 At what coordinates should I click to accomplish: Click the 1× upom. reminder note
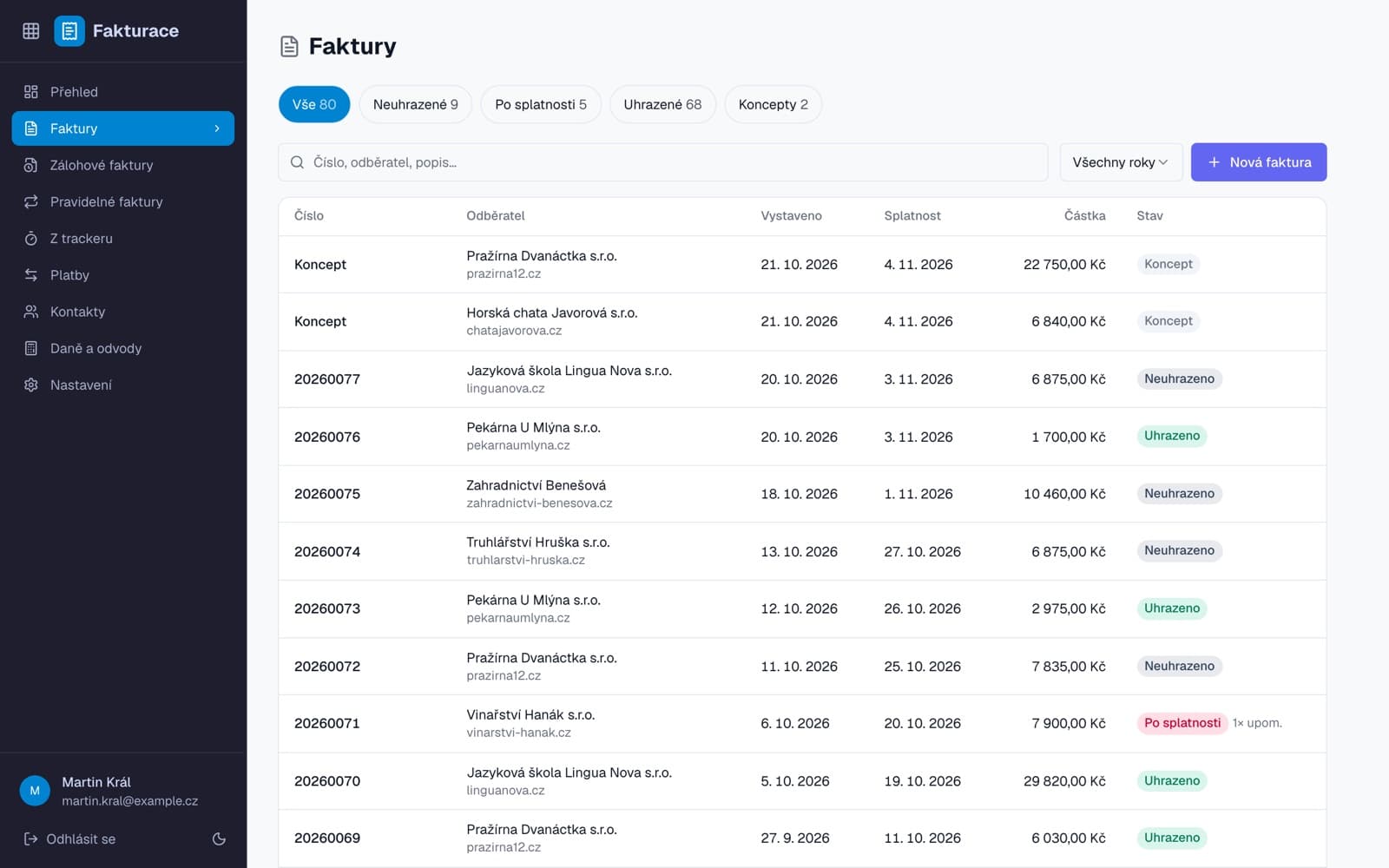pos(1257,723)
